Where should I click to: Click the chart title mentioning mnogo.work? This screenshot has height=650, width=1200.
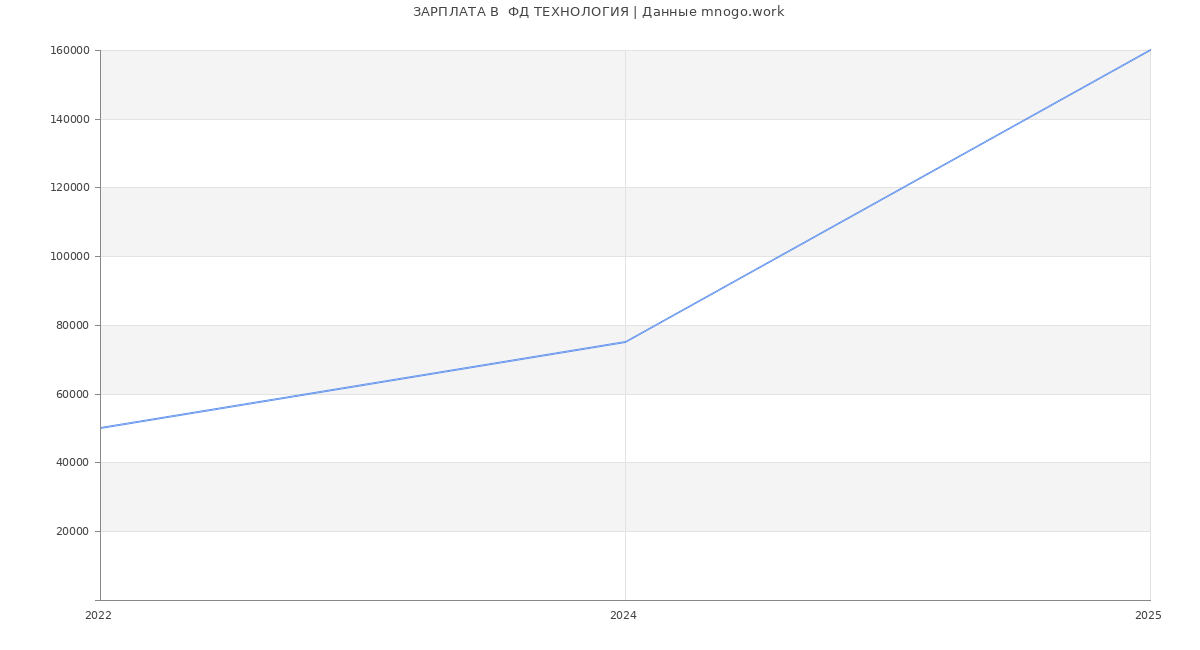click(598, 12)
